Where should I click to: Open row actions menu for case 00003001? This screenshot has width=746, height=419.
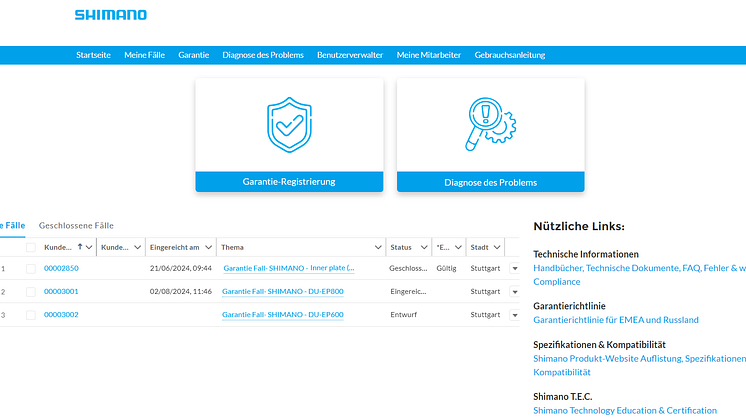coord(514,292)
